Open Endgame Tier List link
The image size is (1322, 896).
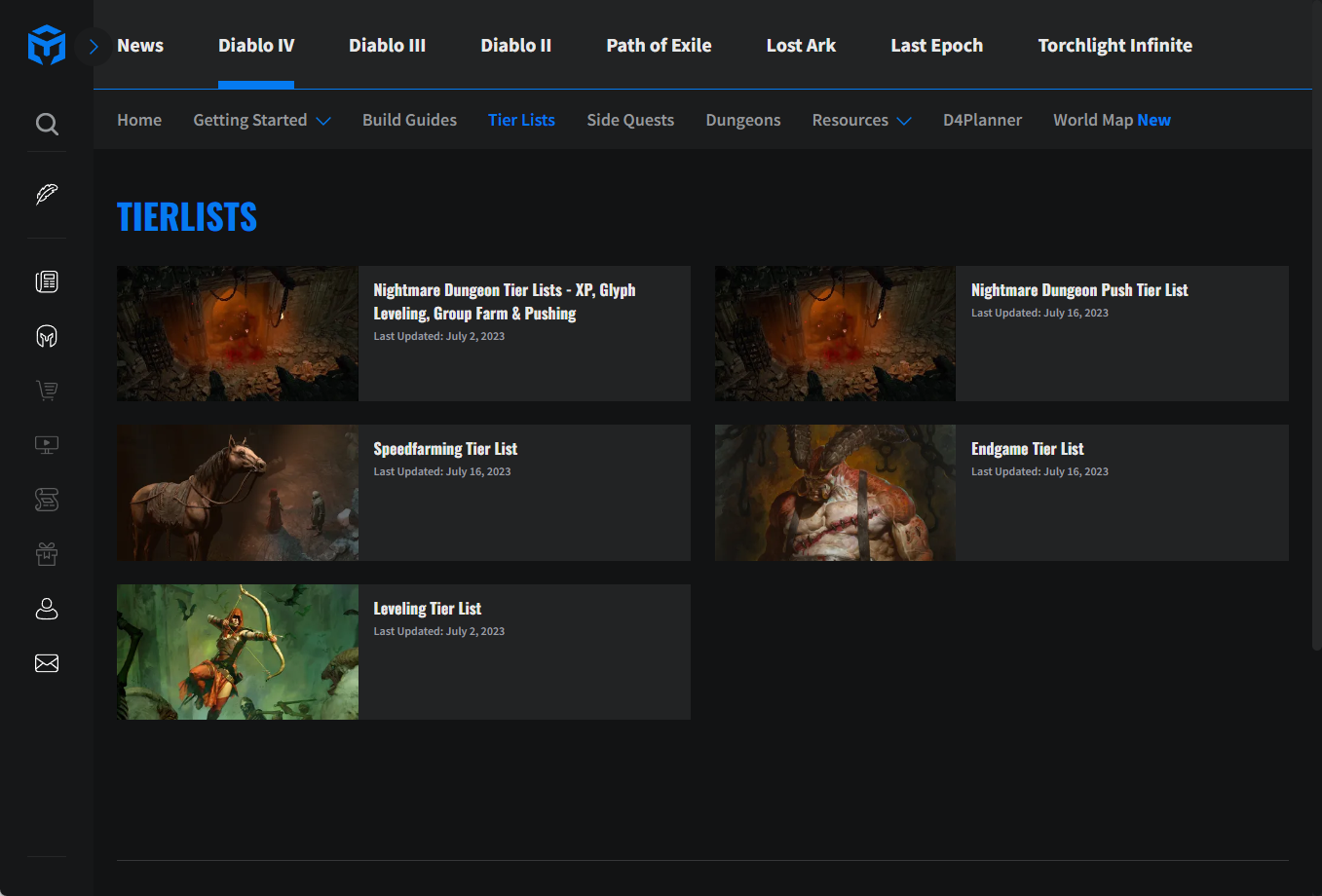pyautogui.click(x=1027, y=449)
